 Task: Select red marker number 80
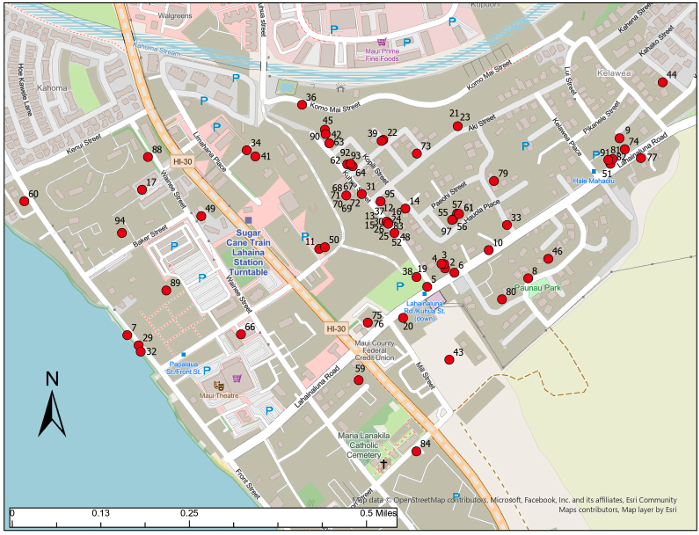coord(502,299)
